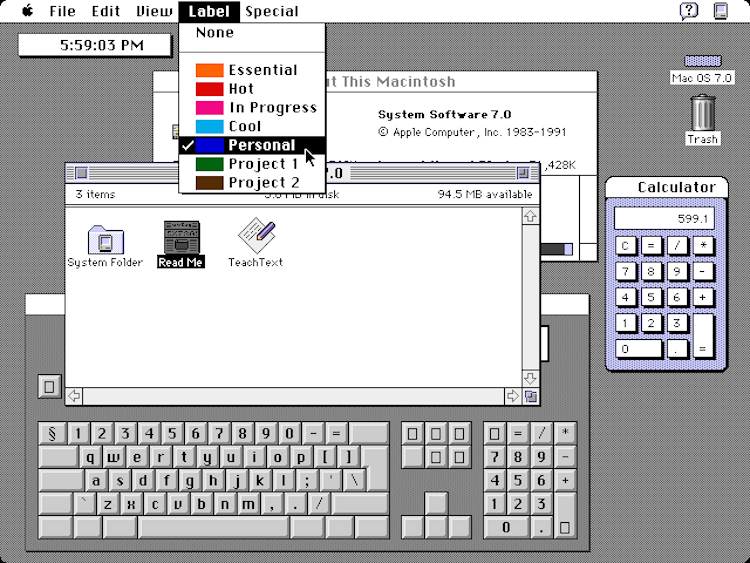Screen dimensions: 750x563
Task: Click the horizontal scroll right arrow
Action: (x=513, y=396)
